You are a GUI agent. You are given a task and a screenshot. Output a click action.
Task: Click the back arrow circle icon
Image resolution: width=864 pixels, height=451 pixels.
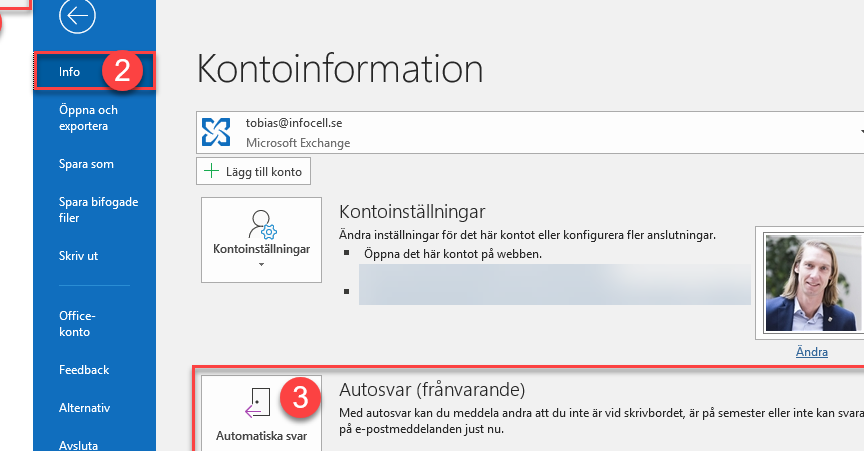(77, 15)
